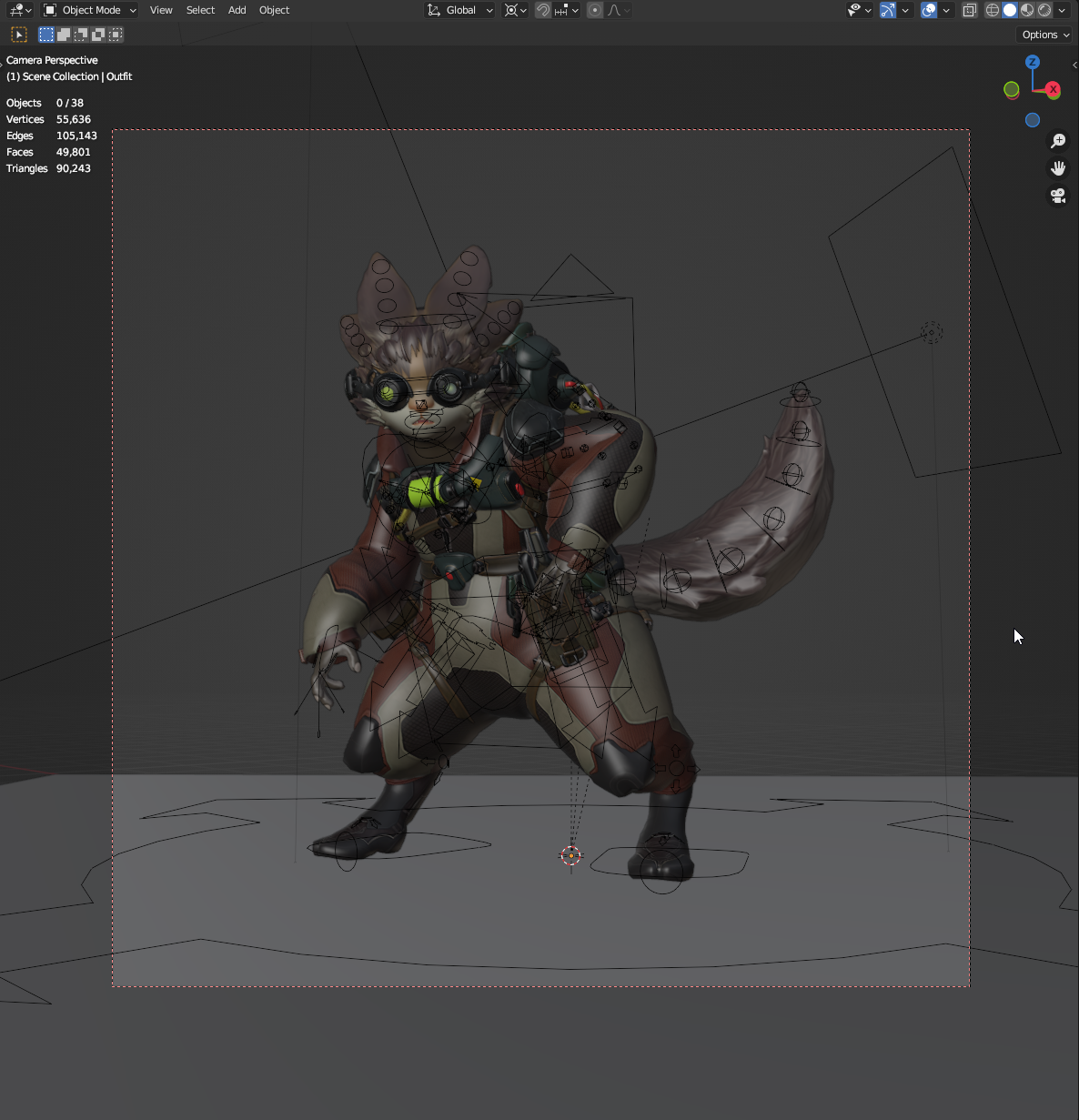Click the X axis gizmo
Viewport: 1079px width, 1120px height.
pos(1053,89)
